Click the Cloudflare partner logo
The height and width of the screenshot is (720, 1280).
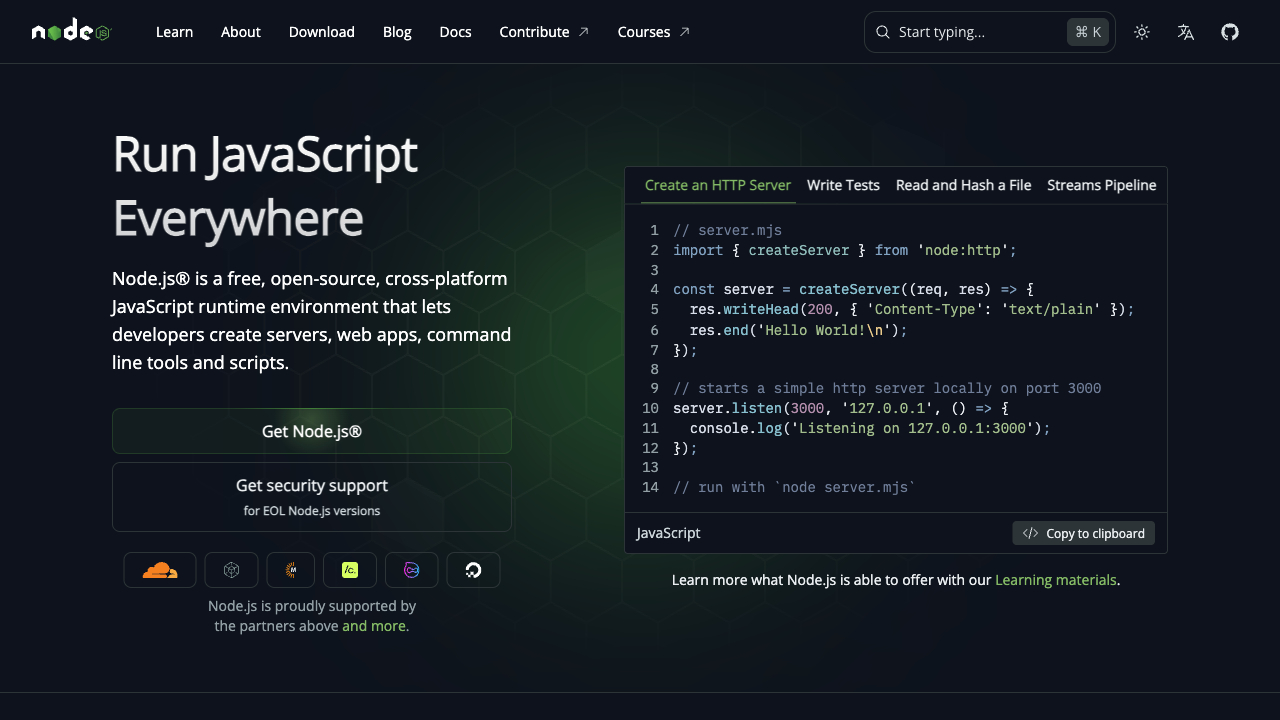[x=160, y=570]
